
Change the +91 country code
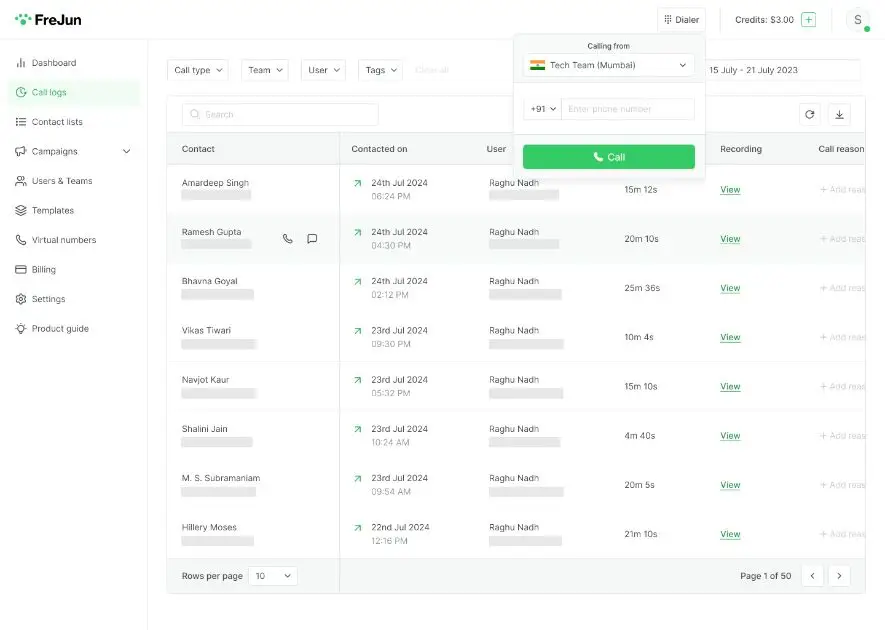(542, 109)
